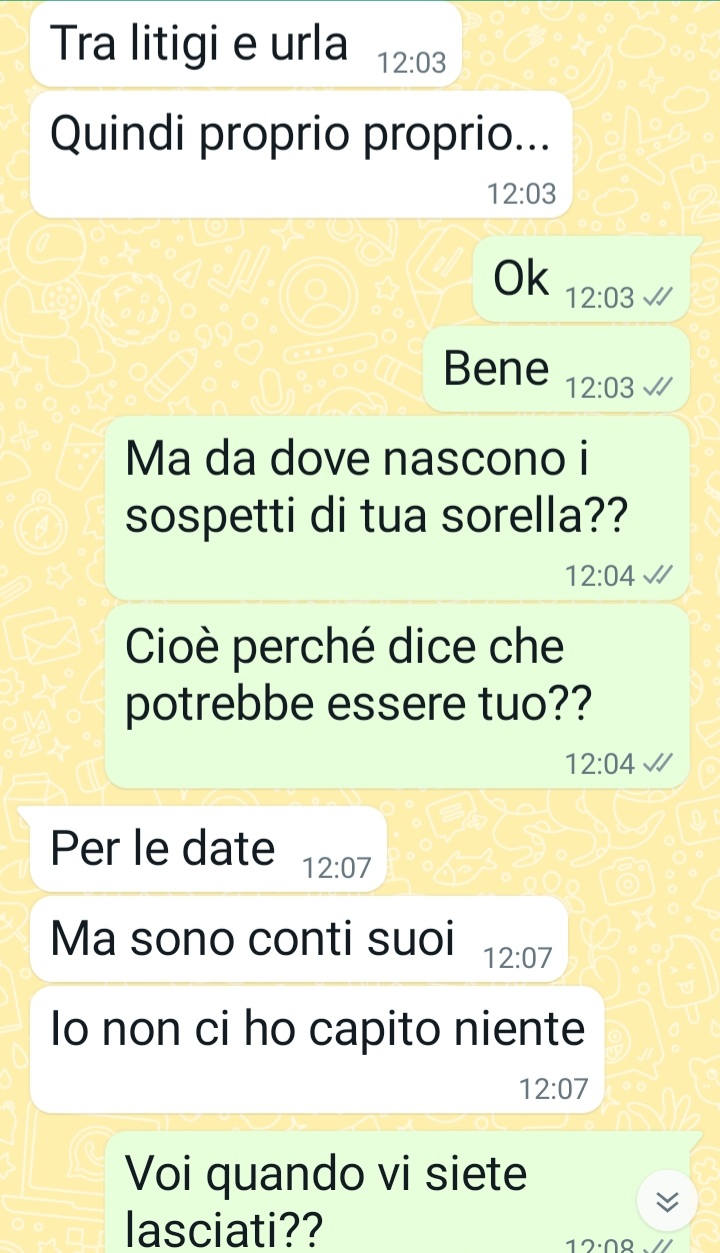Screen dimensions: 720x1253
Task: Tap the 12:07 timestamp beside 'Ma sono conti suoi'
Action: point(517,958)
